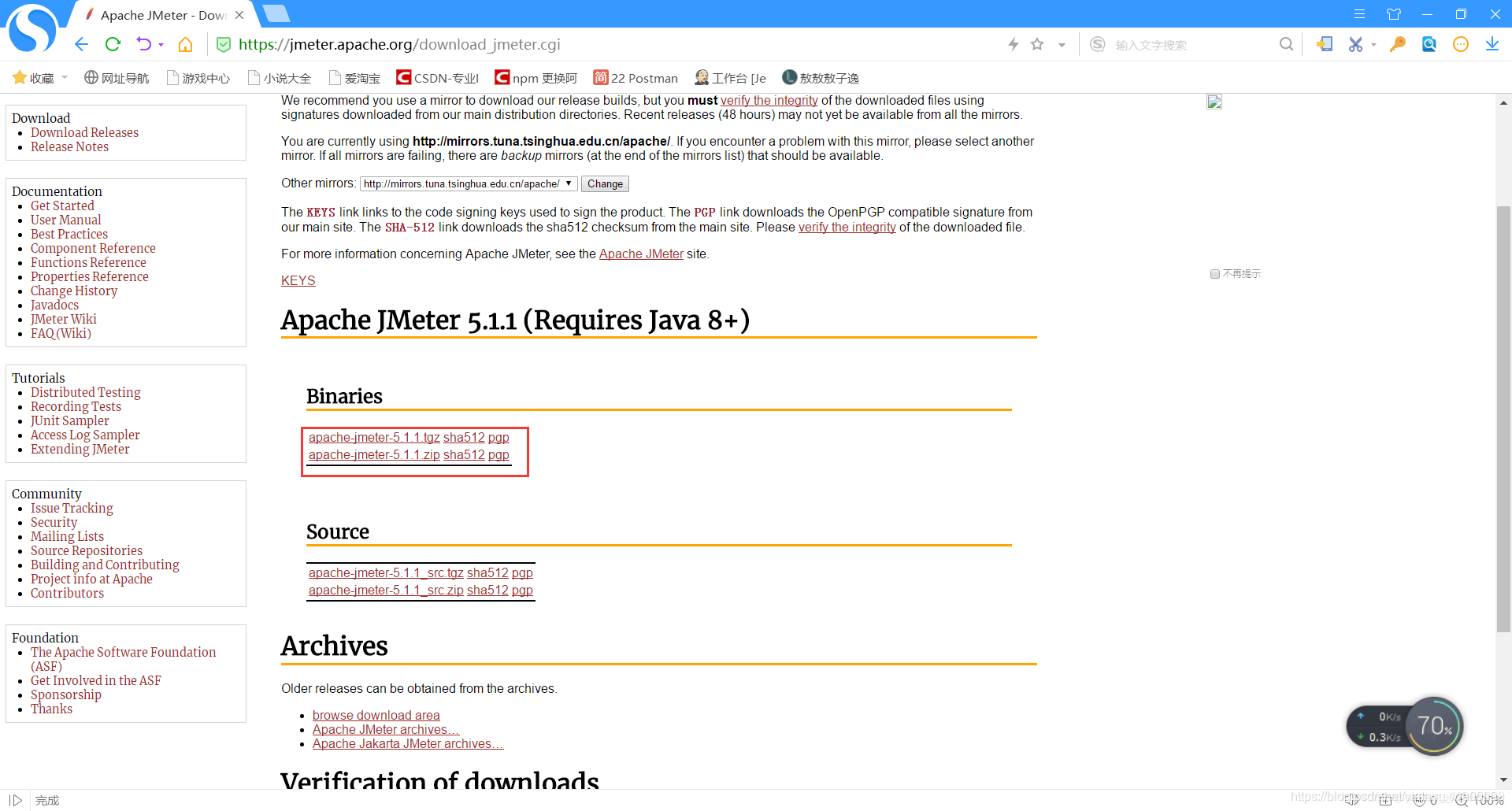The image size is (1512, 811).
Task: Open Issue Tracking in Community sidebar
Action: coord(72,508)
